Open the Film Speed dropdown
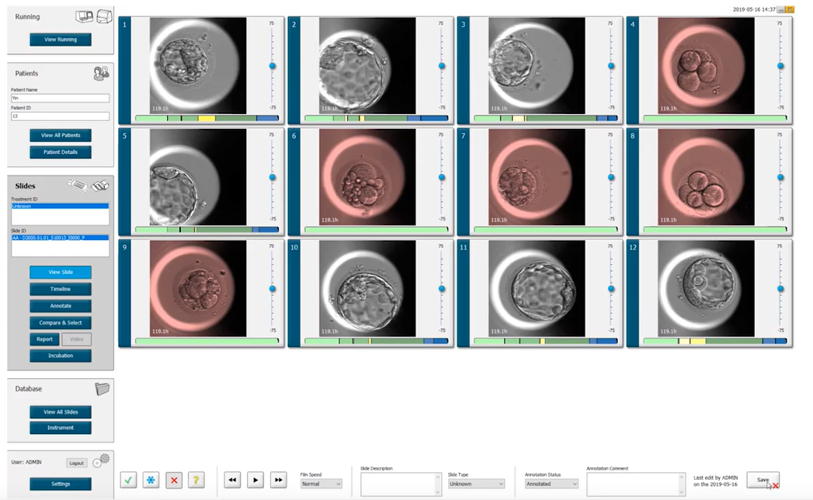The height and width of the screenshot is (500, 813). point(321,484)
